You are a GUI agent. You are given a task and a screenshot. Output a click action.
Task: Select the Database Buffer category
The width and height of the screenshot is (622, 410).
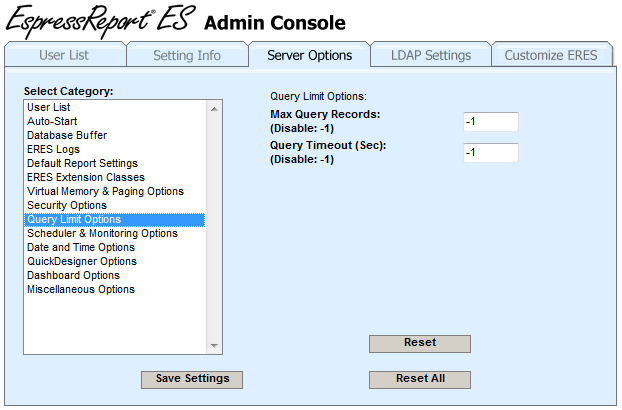115,135
